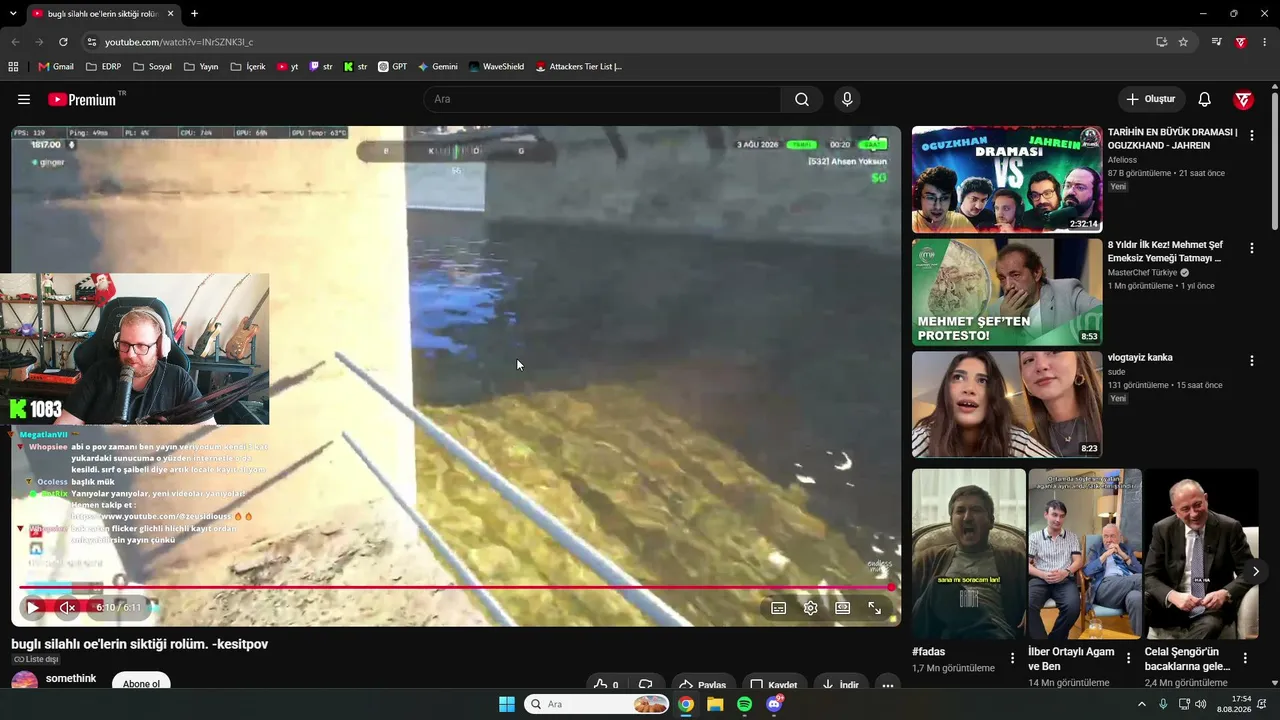
Task: Open the Gemini bookmark
Action: [438, 67]
